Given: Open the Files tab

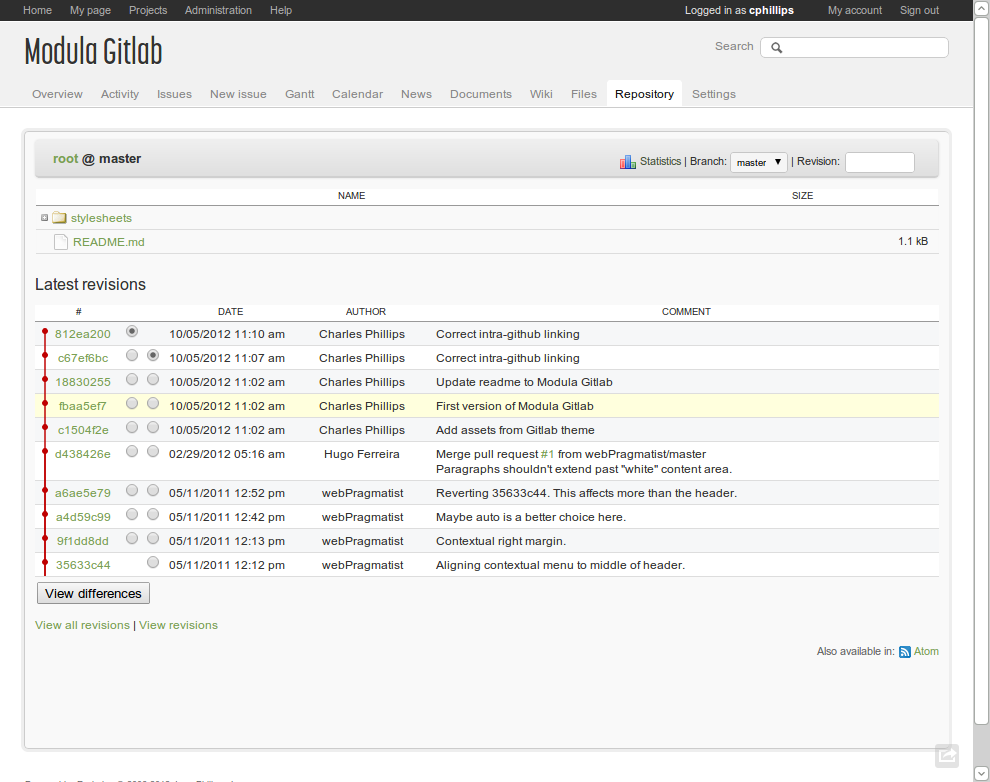Looking at the screenshot, I should (x=583, y=94).
